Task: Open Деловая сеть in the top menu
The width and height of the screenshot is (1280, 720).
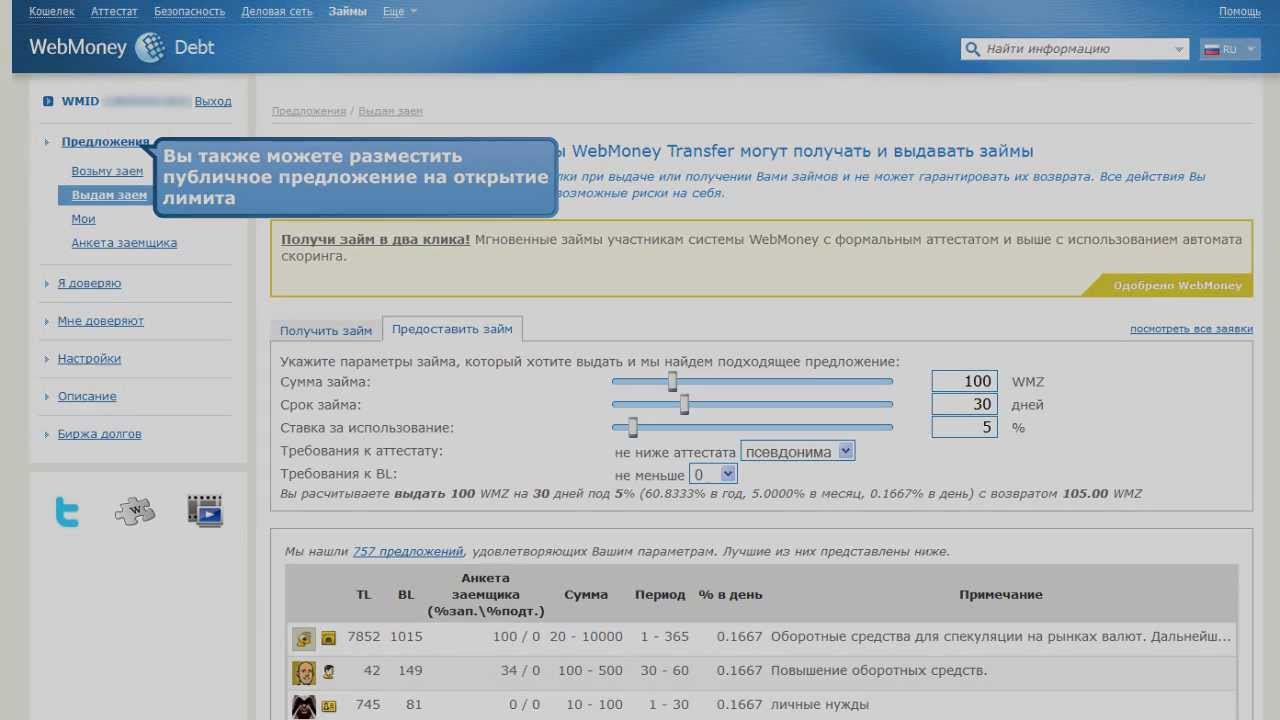Action: coord(277,12)
